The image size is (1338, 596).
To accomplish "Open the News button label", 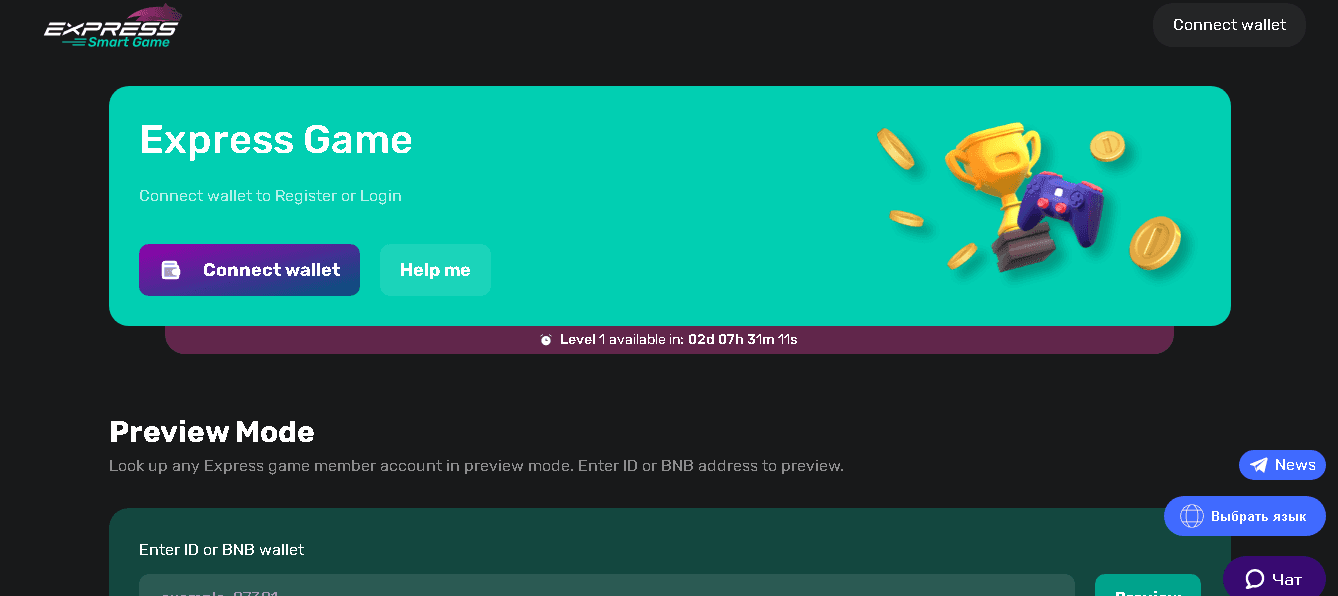I will [x=1295, y=465].
